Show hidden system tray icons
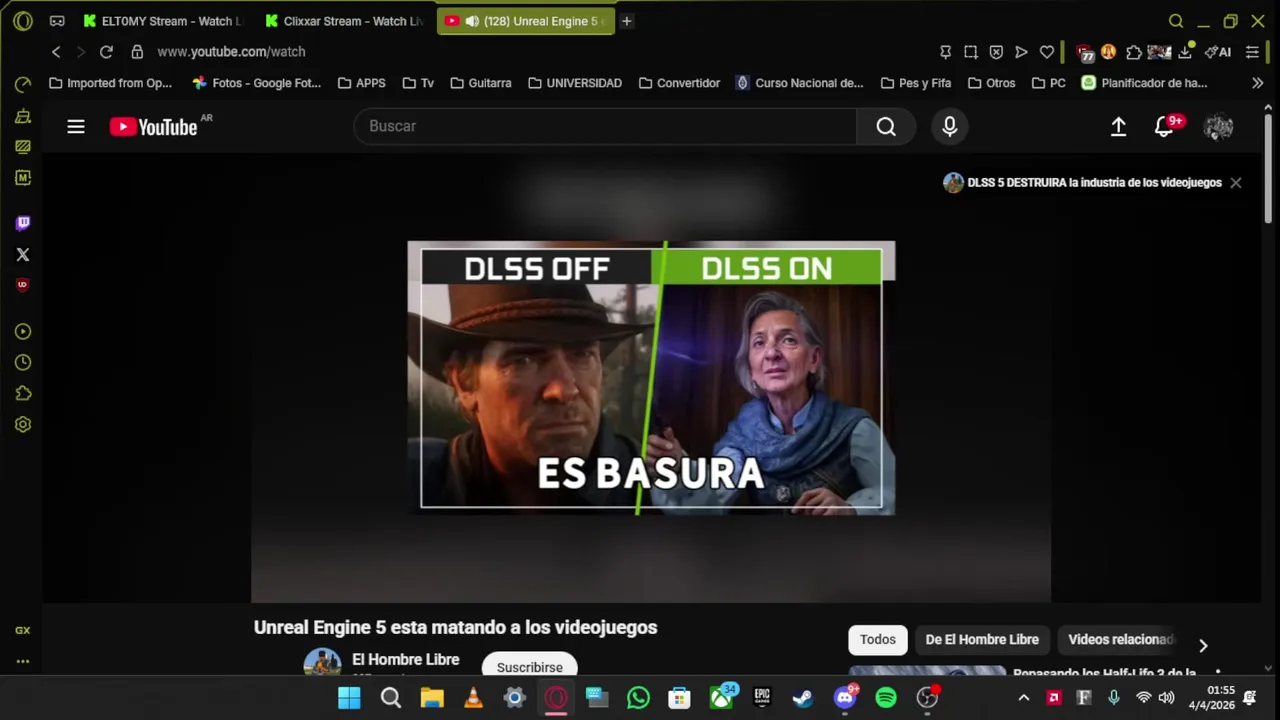 (x=1023, y=698)
